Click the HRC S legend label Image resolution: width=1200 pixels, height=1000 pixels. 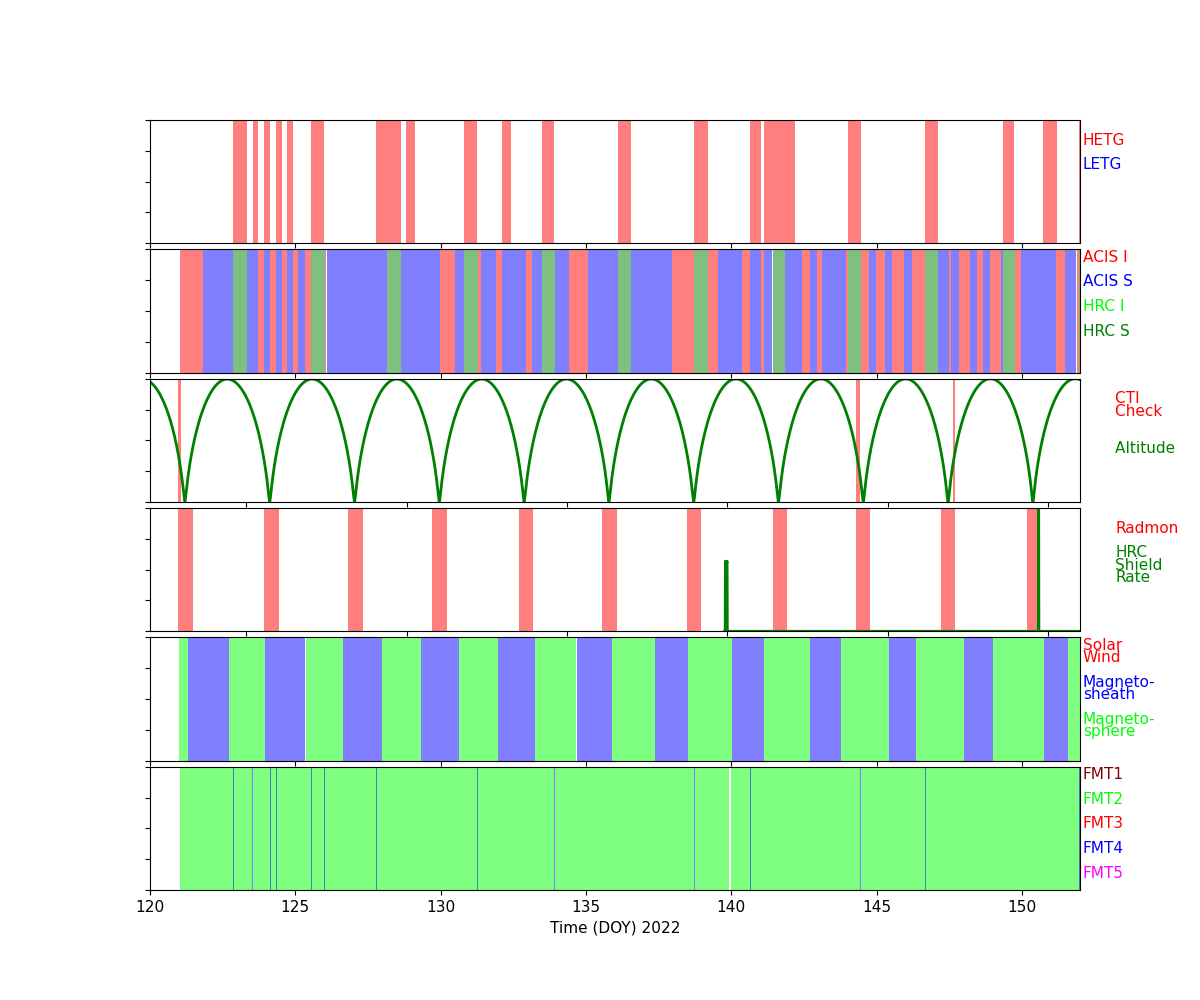pyautogui.click(x=1105, y=331)
